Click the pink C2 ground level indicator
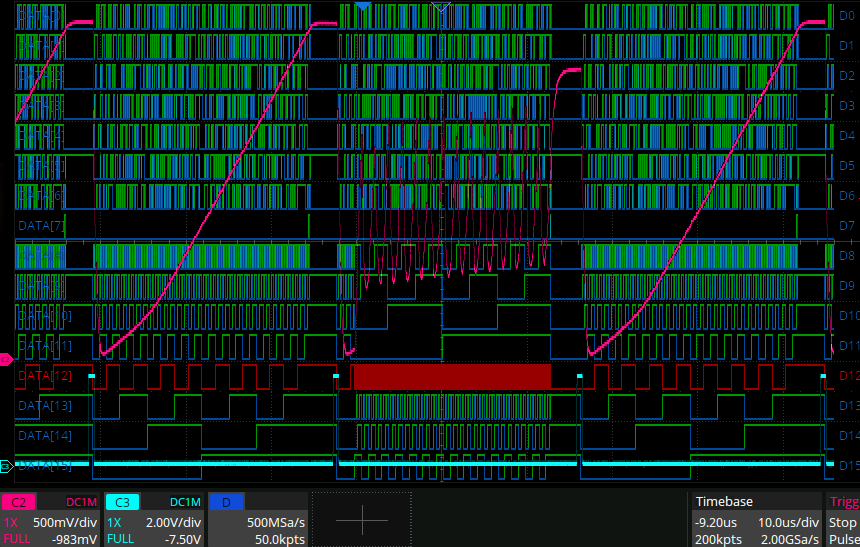Screen dimensions: 860x547 tap(5, 358)
